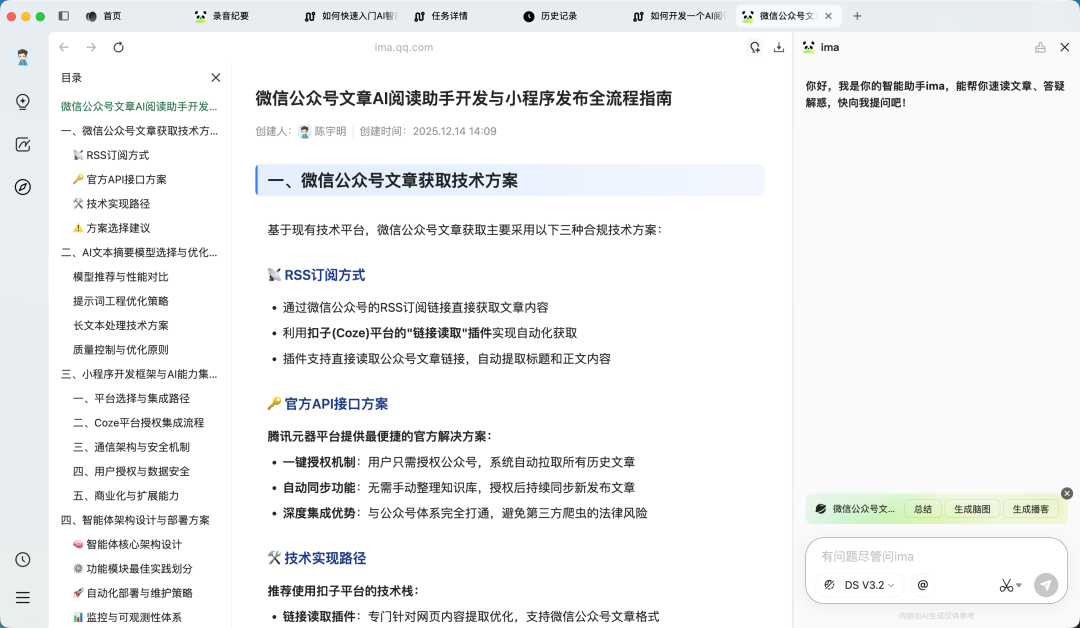Click the 总结 quick action button

point(922,509)
